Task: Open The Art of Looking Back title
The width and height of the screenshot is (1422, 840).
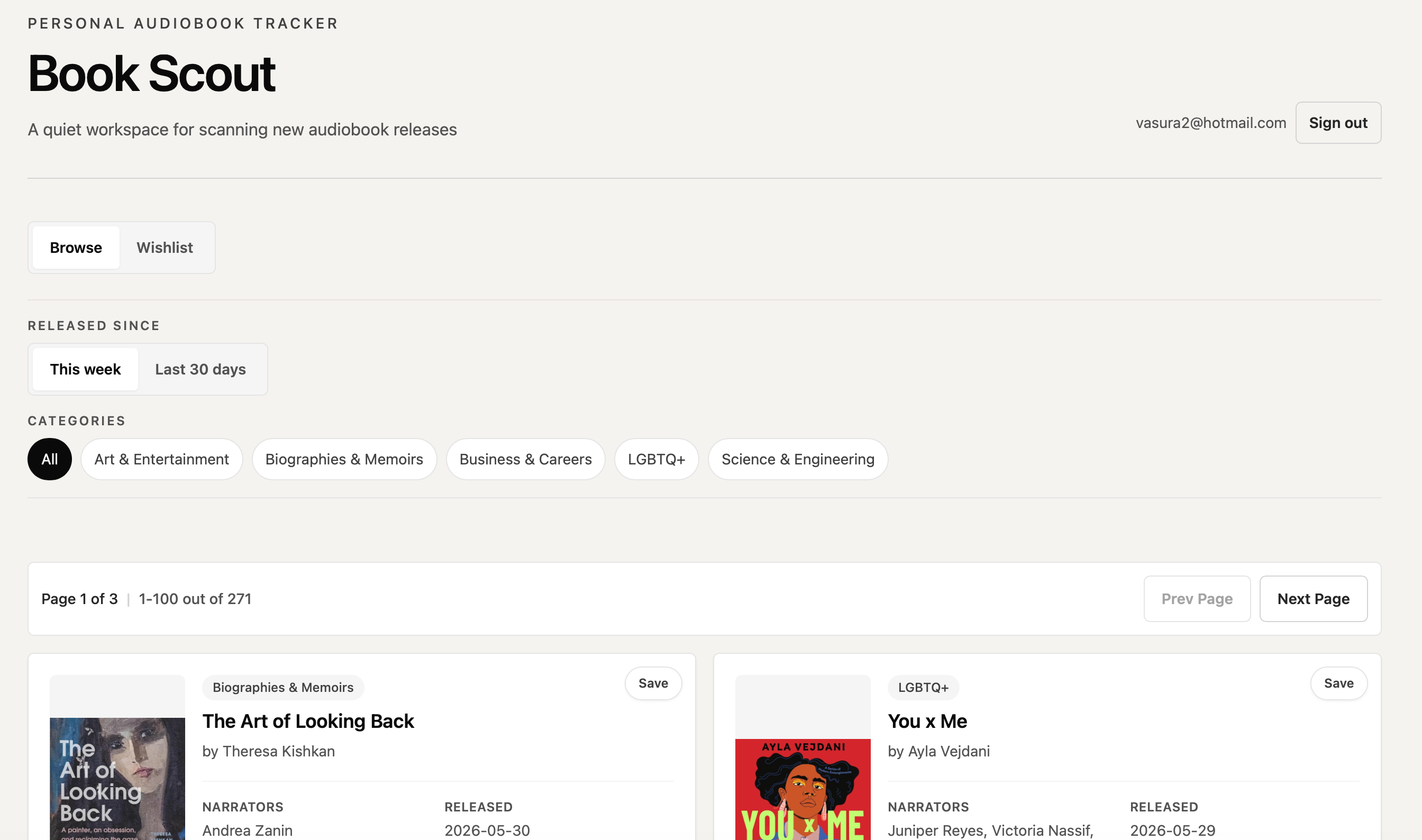Action: [308, 721]
